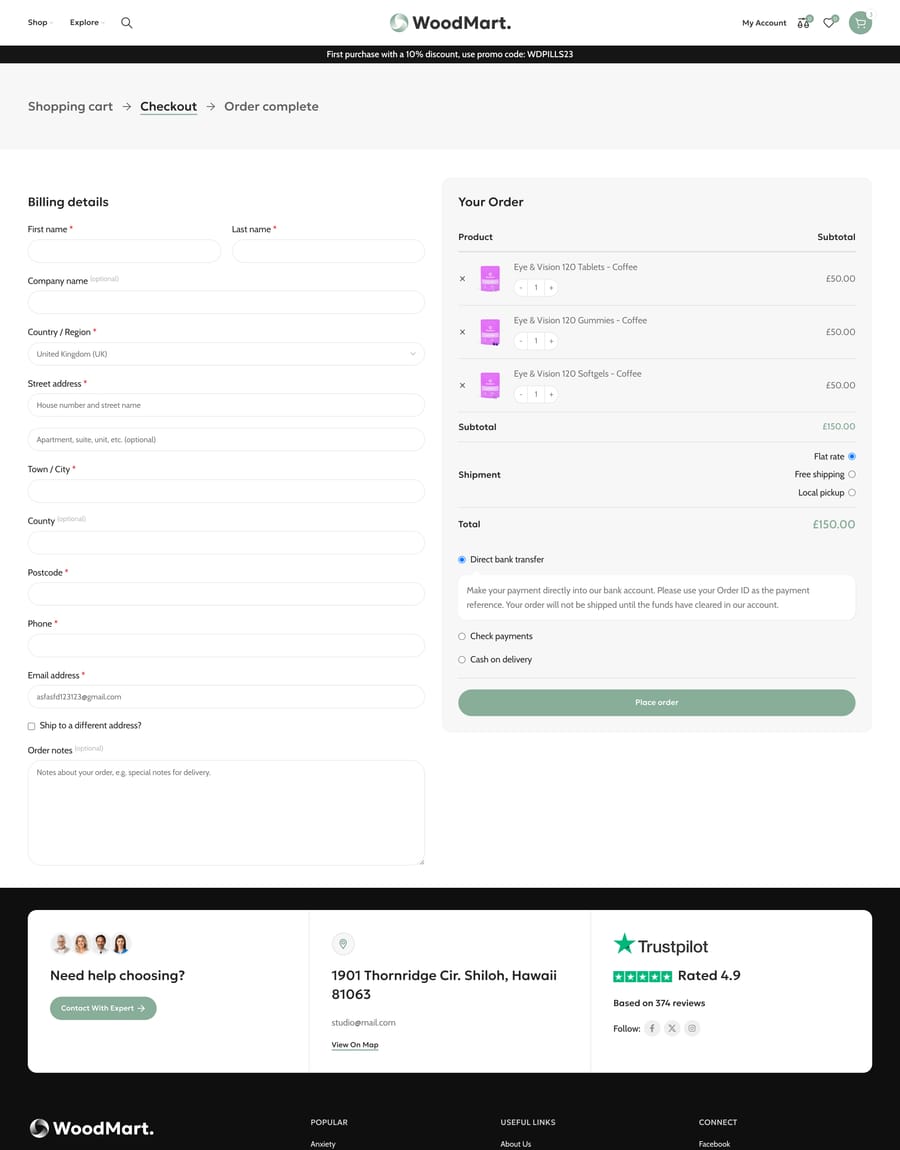This screenshot has height=1150, width=900.
Task: Open the wishlist heart icon
Action: (830, 23)
